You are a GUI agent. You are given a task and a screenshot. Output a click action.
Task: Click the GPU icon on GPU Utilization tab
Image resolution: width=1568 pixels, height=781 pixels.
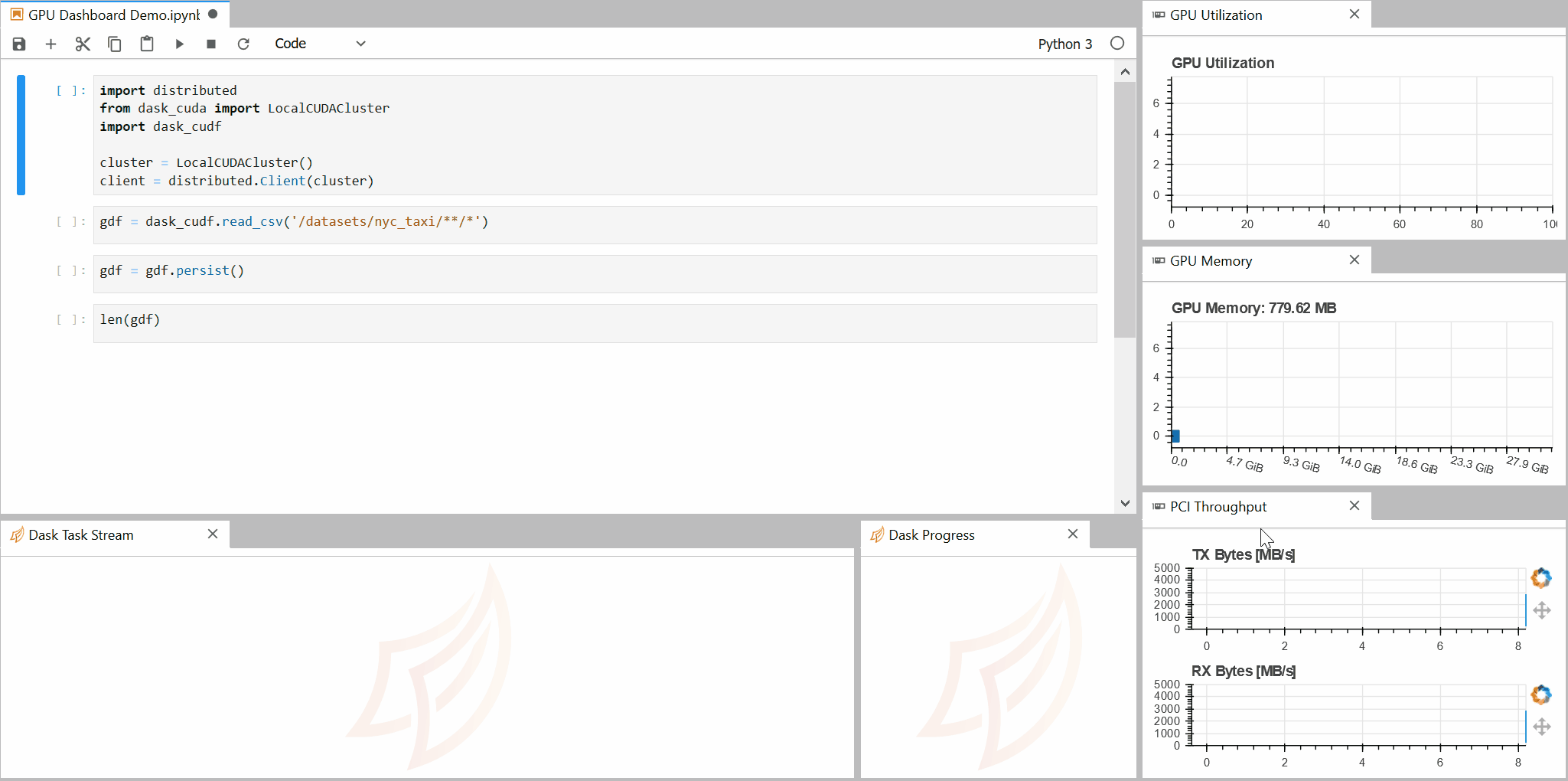tap(1159, 15)
